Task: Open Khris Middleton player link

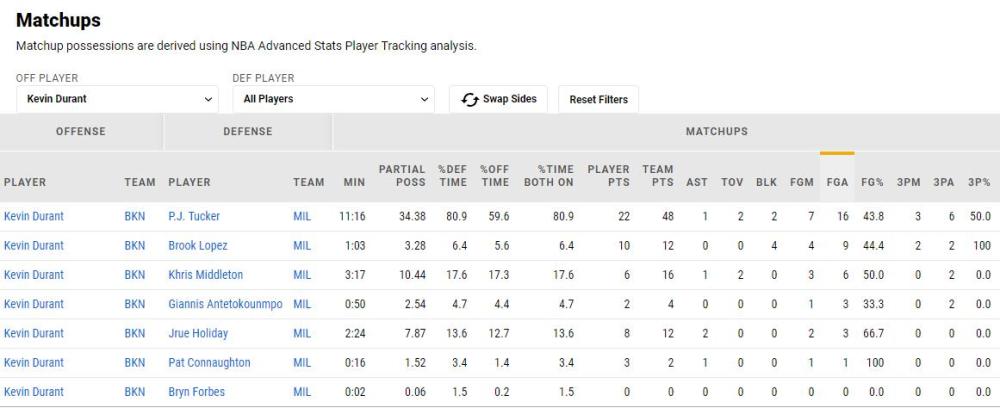Action: [205, 275]
